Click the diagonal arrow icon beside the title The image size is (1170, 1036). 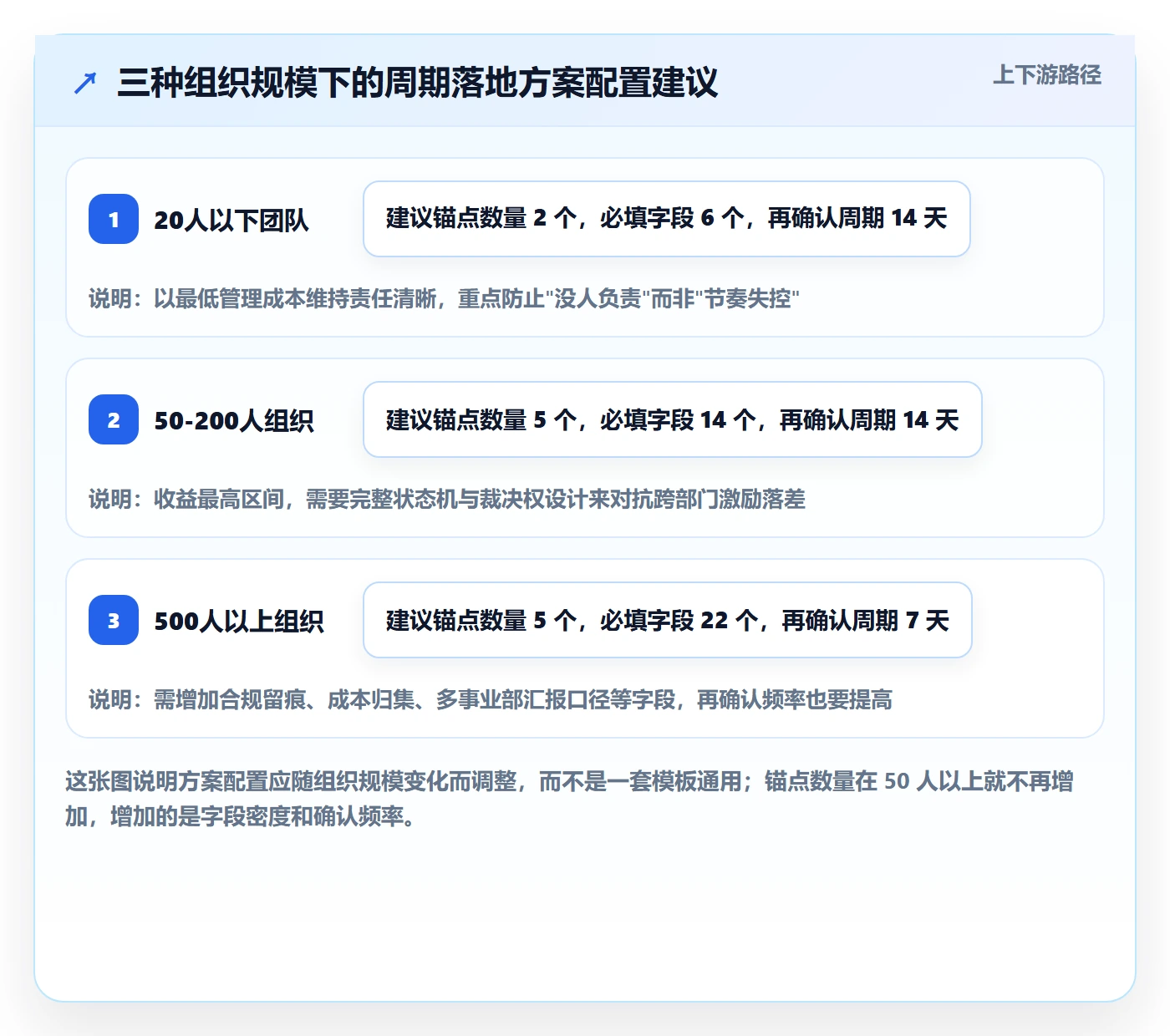tap(85, 83)
